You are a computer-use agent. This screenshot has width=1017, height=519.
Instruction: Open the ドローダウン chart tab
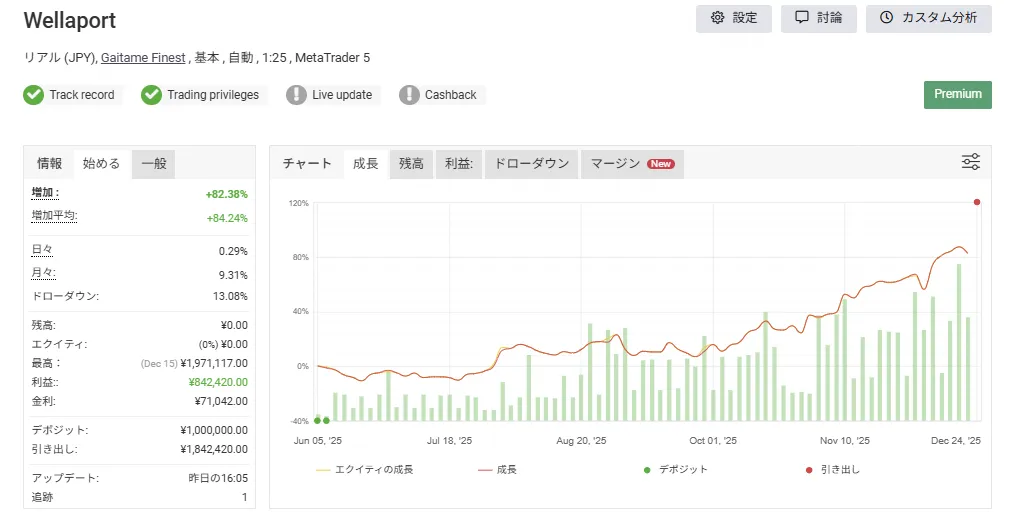click(531, 164)
